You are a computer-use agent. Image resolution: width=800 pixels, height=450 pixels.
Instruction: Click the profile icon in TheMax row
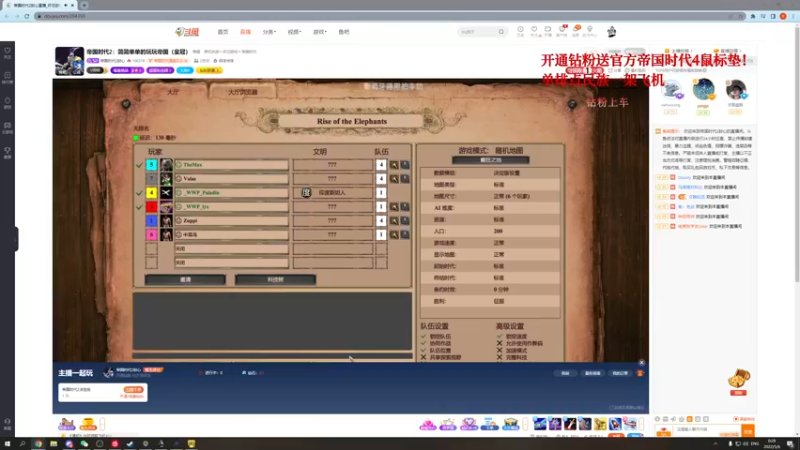coord(405,165)
